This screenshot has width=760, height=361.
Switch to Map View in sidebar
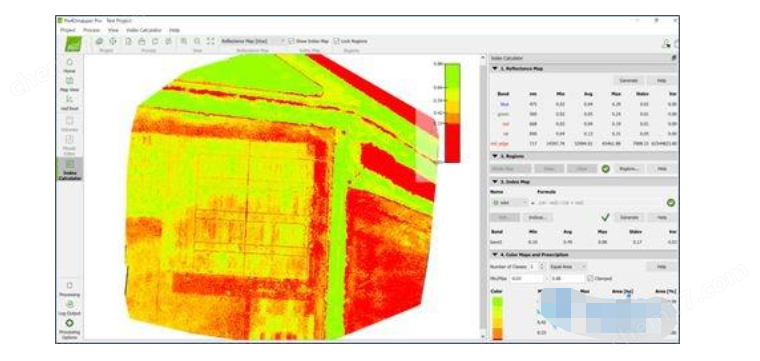[x=70, y=84]
